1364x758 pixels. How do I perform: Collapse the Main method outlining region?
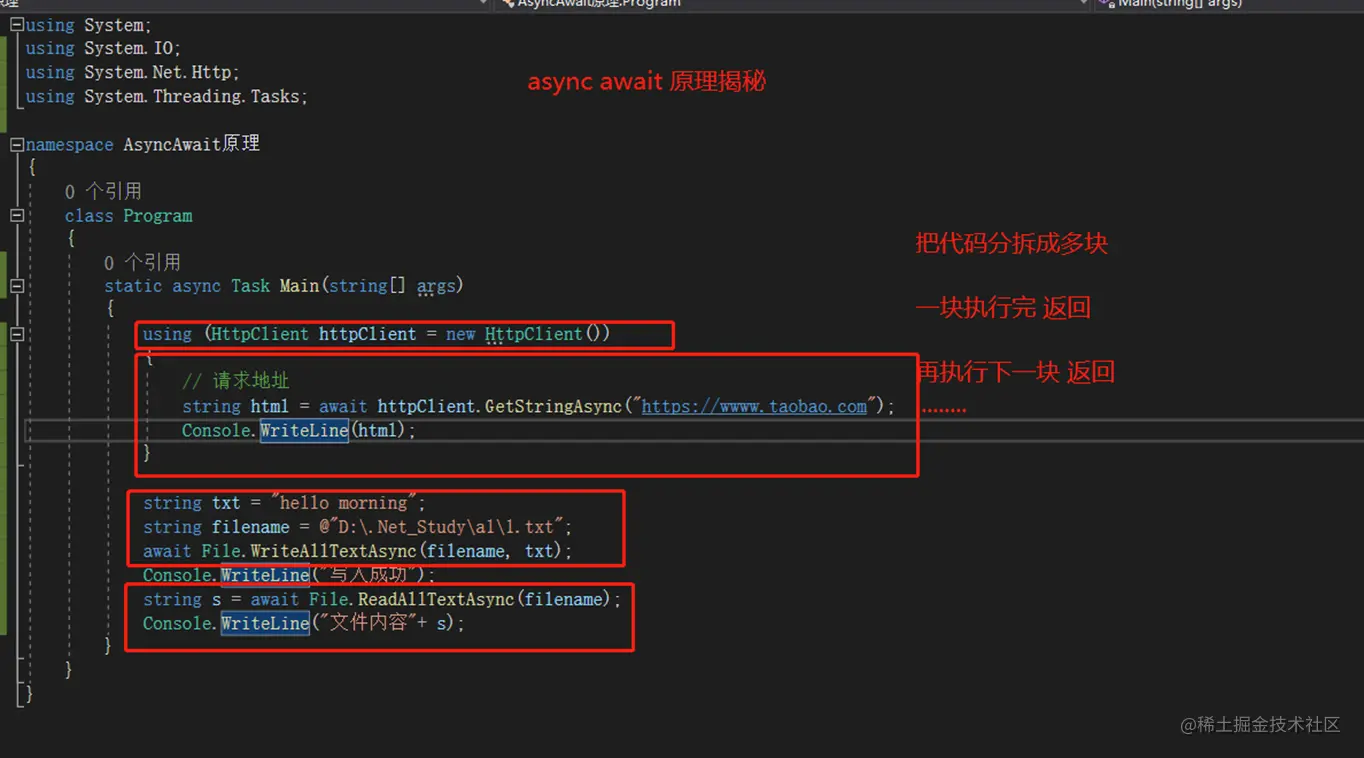tap(17, 286)
